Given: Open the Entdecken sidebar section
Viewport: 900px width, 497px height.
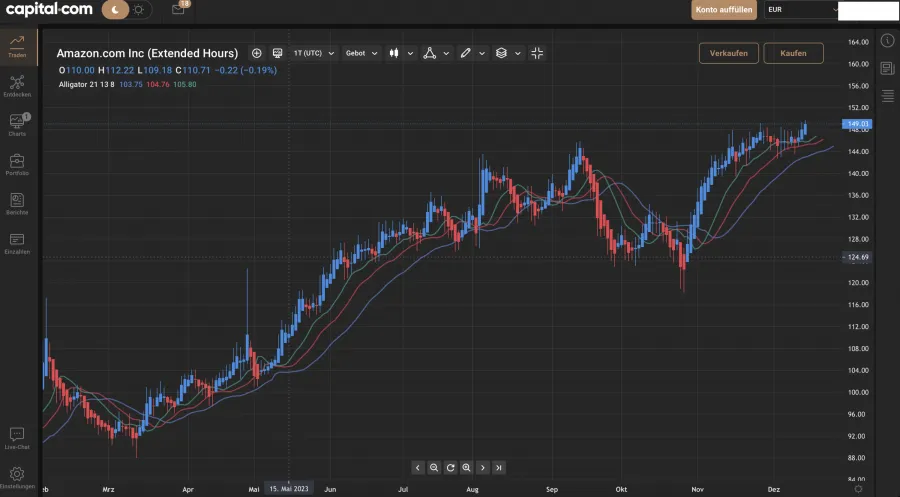Looking at the screenshot, I should [x=17, y=86].
